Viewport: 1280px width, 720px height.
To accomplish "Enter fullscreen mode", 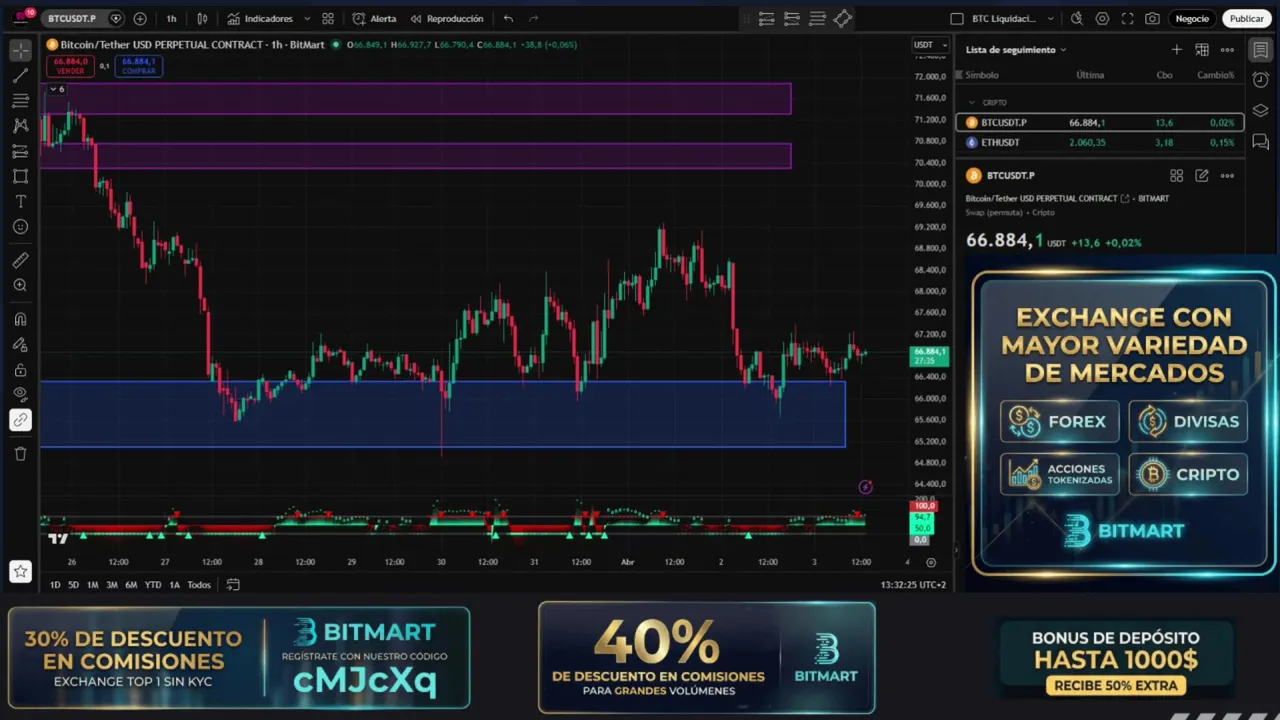I will point(1127,18).
